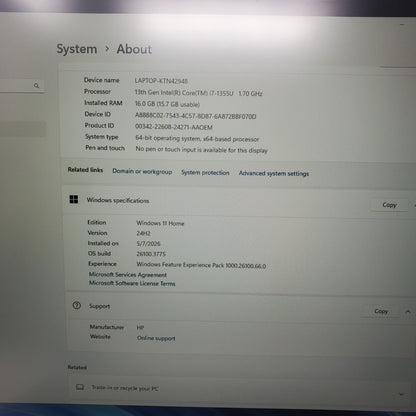
Task: Select the Product ID 00342-22608-24271-AAOEM
Action: (174, 127)
